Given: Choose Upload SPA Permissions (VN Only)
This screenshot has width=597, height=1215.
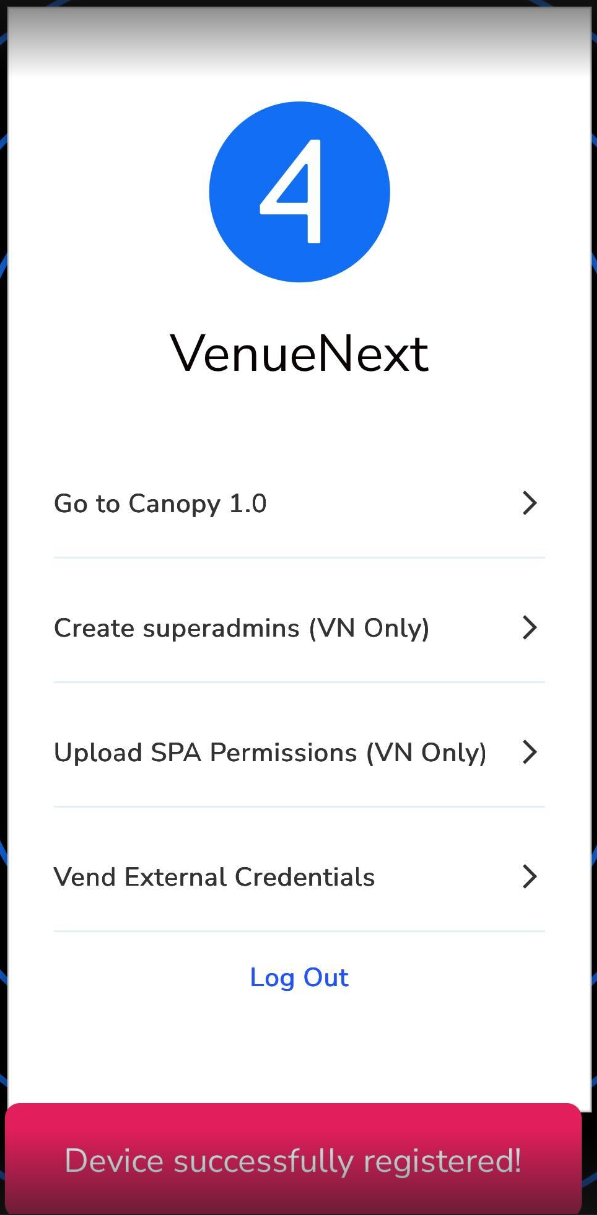Looking at the screenshot, I should coord(299,752).
